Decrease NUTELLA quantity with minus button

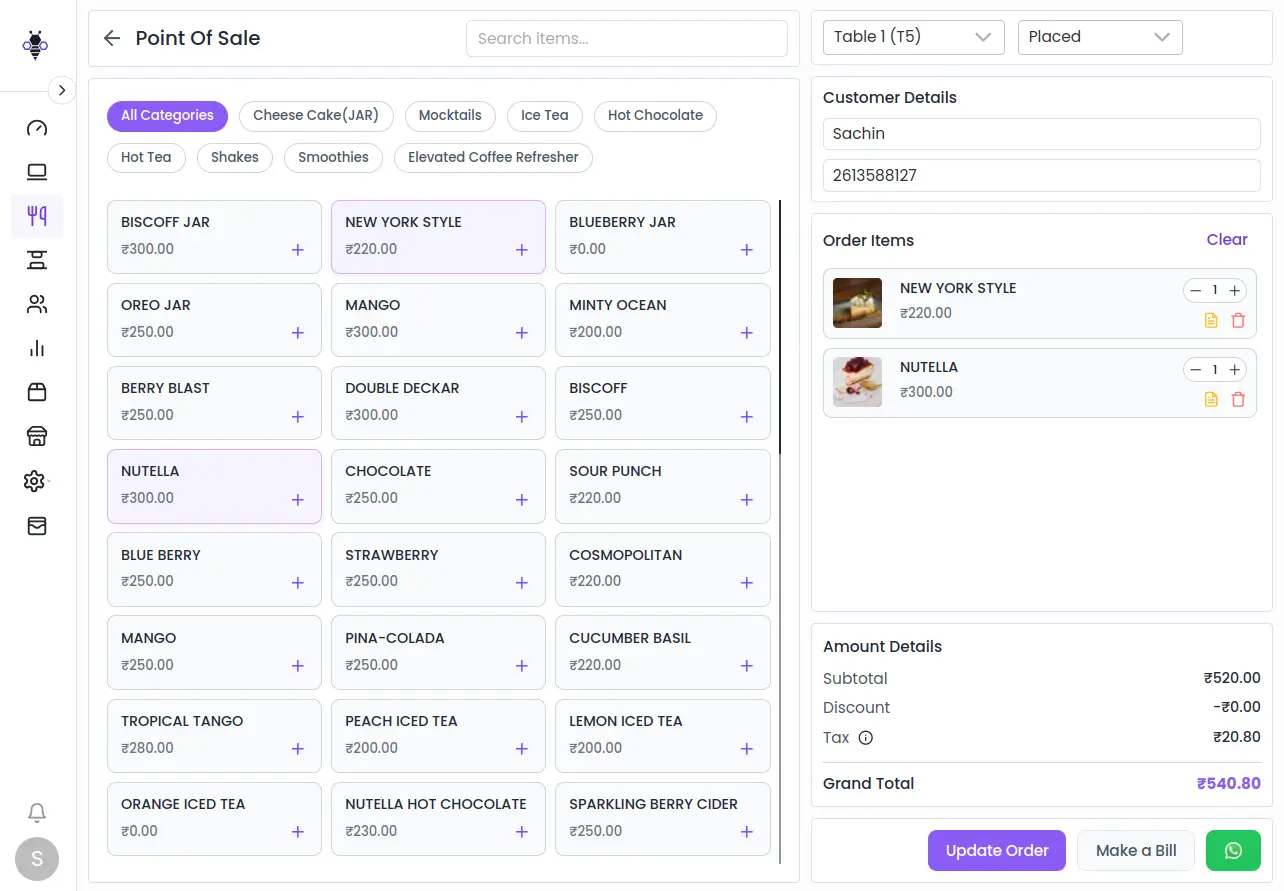(x=1195, y=370)
